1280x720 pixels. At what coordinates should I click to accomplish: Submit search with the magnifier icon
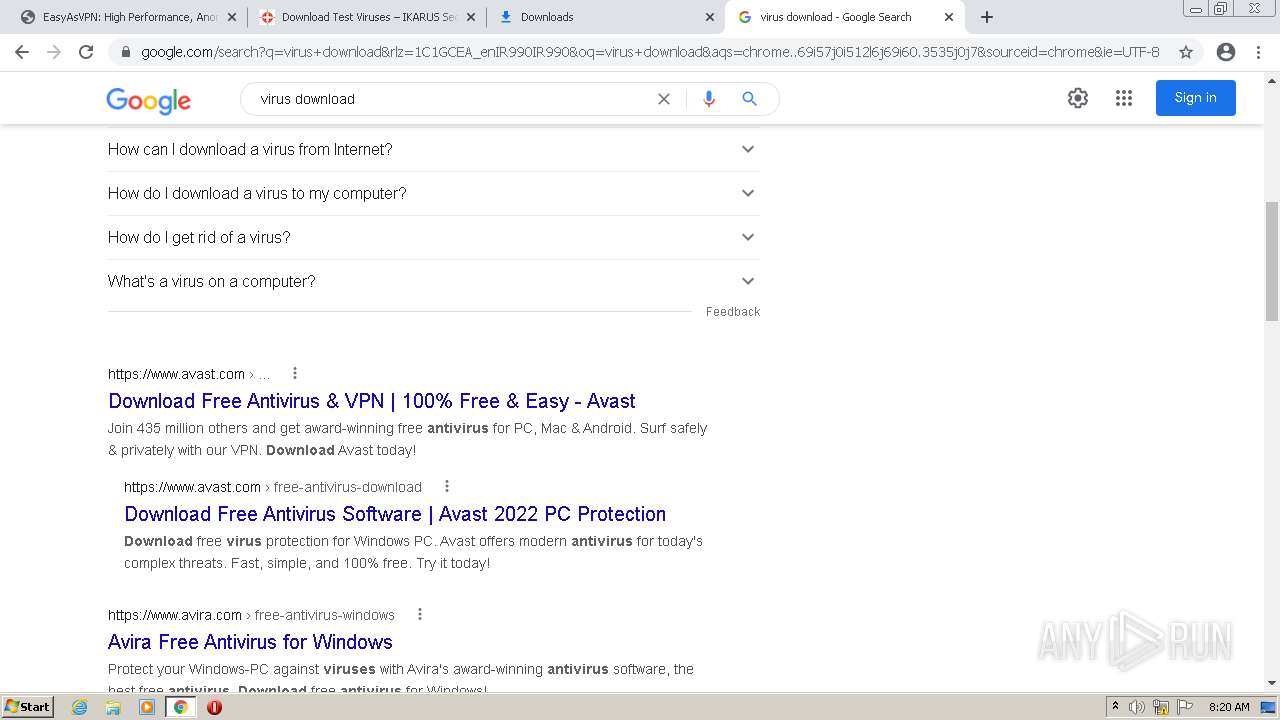coord(749,99)
